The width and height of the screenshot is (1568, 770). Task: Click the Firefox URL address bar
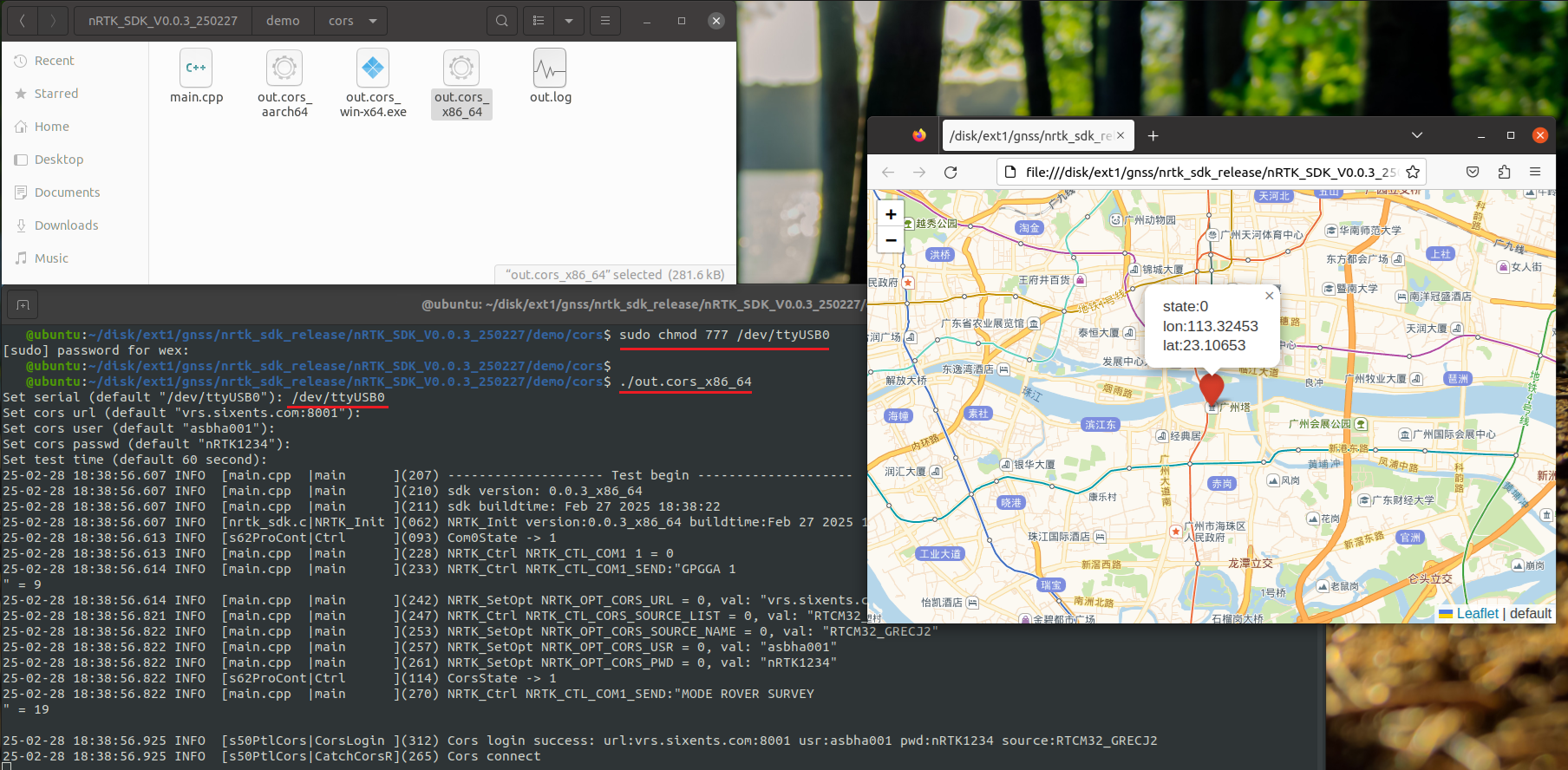pyautogui.click(x=1205, y=173)
